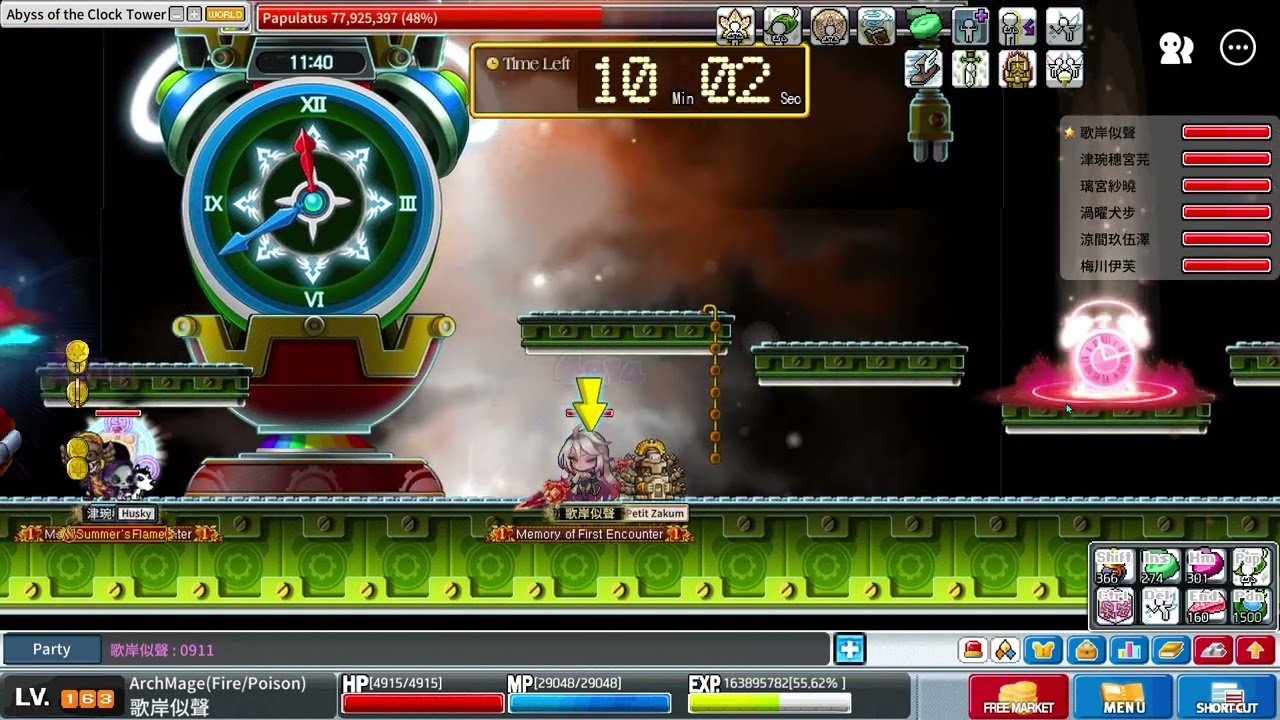The width and height of the screenshot is (1280, 720).
Task: Select party member 梅川伊芙 in list
Action: point(1168,266)
